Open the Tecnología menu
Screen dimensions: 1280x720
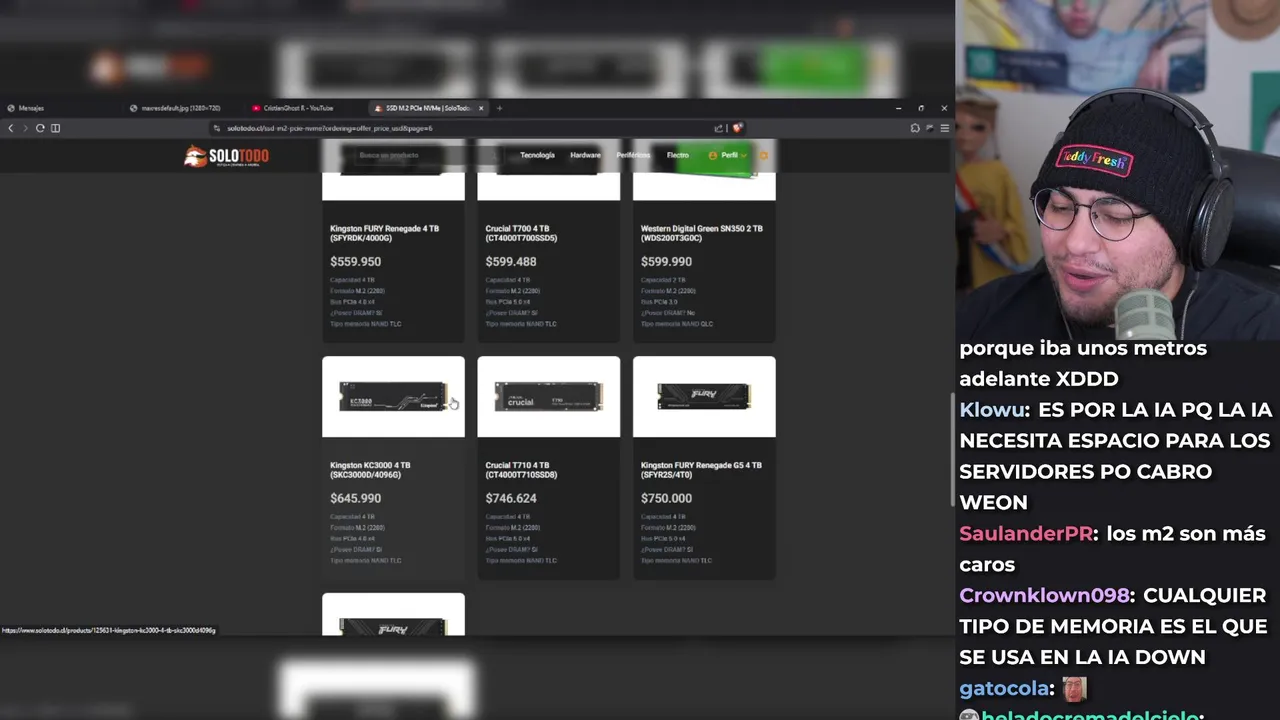(537, 155)
